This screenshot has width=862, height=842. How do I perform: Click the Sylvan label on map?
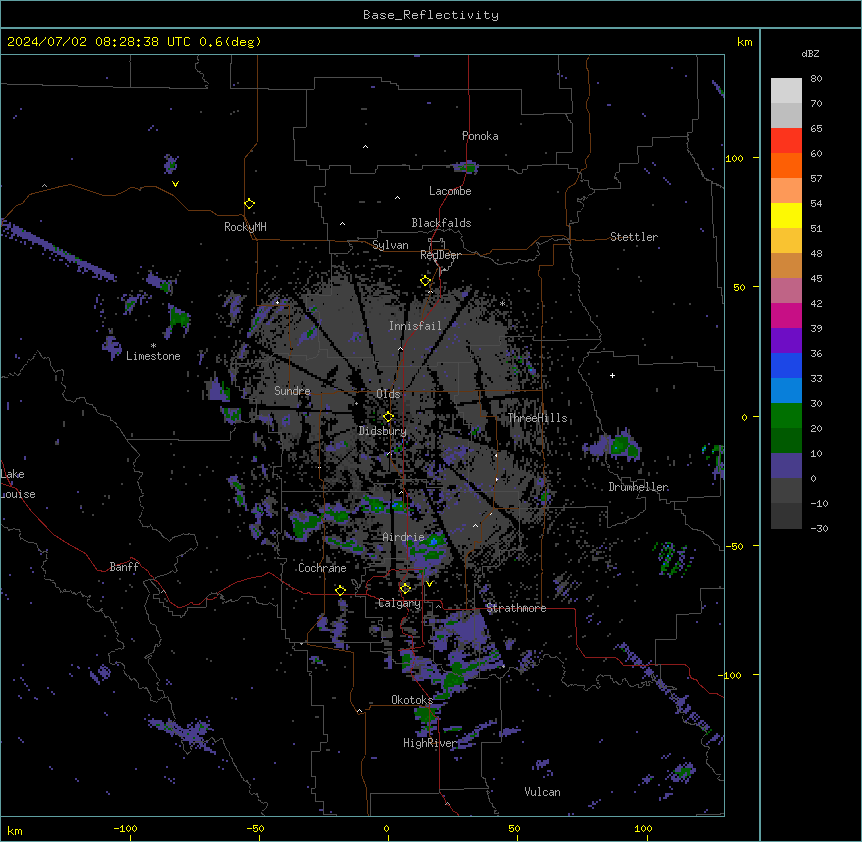390,245
